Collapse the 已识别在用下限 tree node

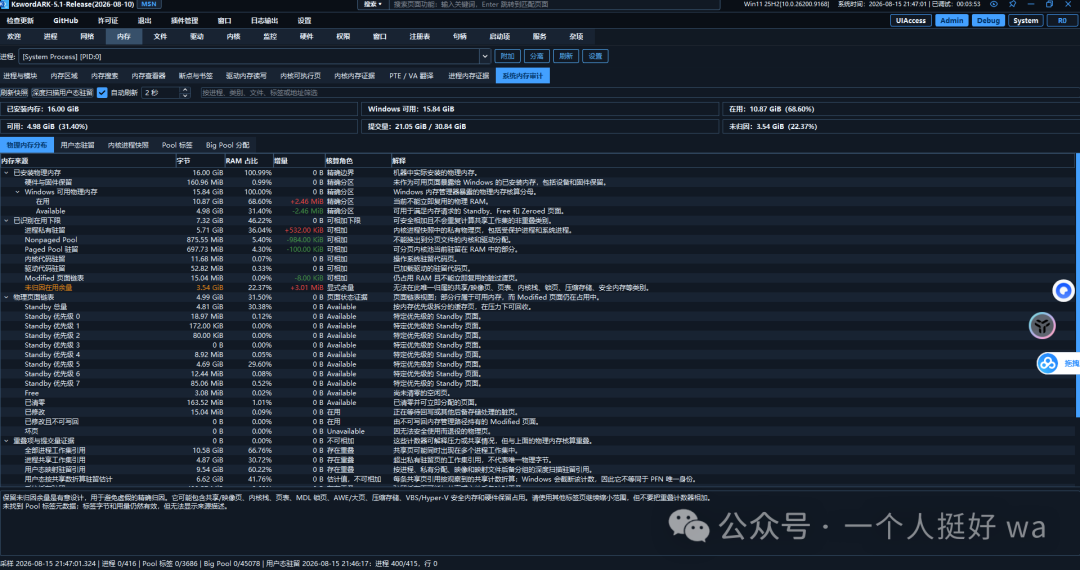[6, 221]
